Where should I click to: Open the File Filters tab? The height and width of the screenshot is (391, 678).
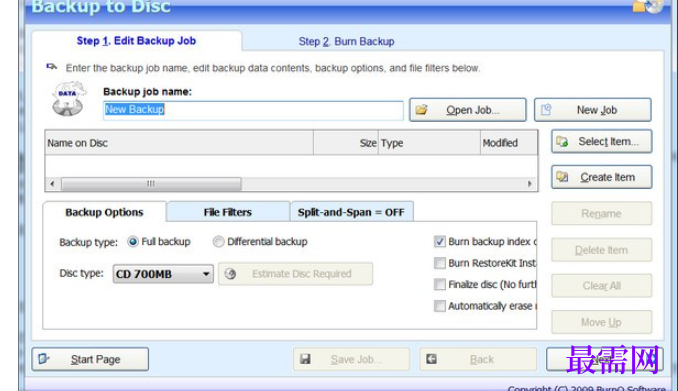point(228,212)
